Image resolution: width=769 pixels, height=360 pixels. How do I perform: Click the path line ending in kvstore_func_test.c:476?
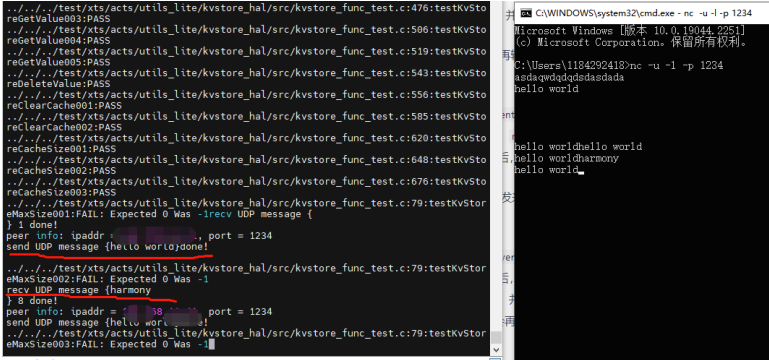coord(247,8)
